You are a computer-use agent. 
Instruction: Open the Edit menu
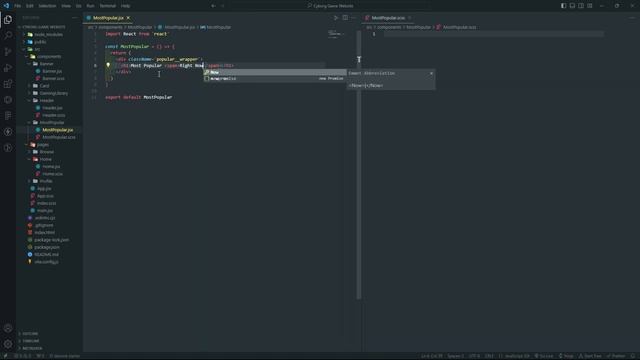[x=30, y=6]
